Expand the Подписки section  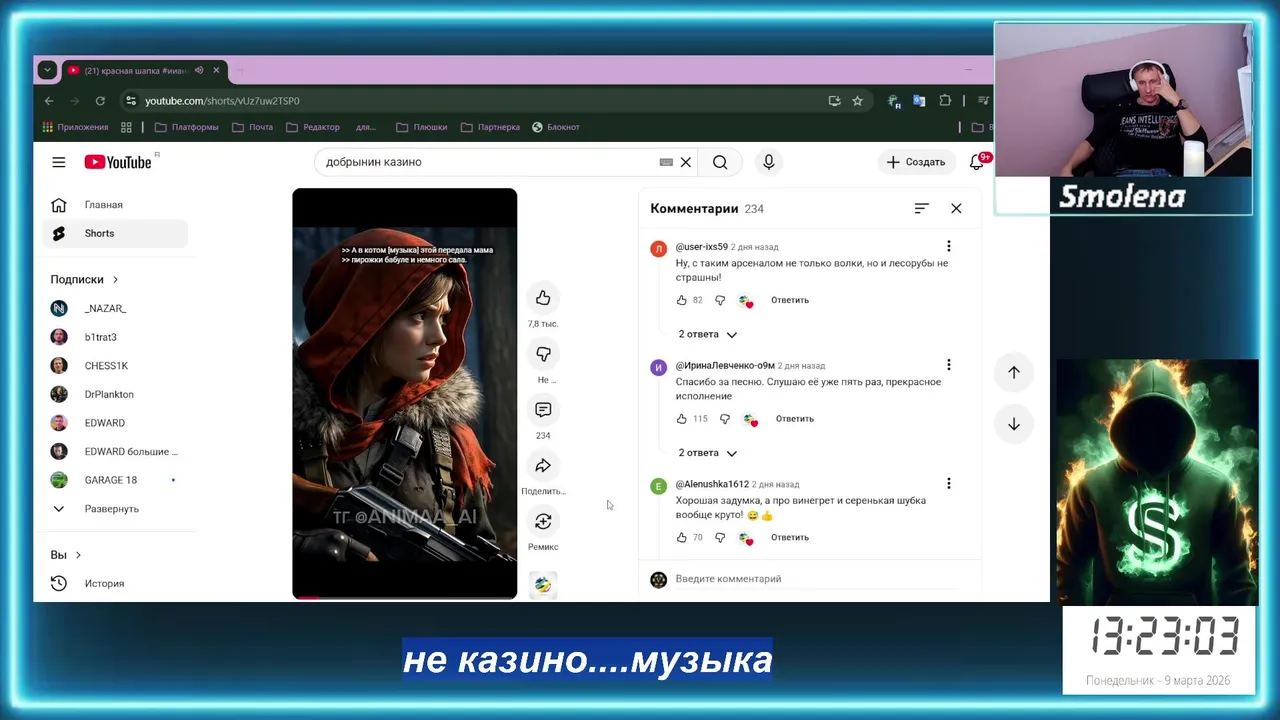pyautogui.click(x=85, y=280)
